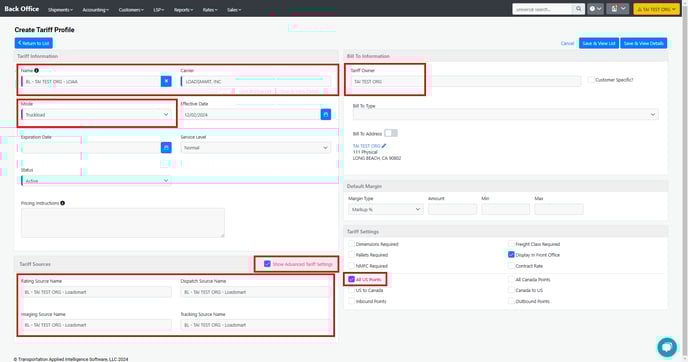Enable the Contract Rate checkbox
Viewport: 688px width, 362px height.
coord(511,266)
